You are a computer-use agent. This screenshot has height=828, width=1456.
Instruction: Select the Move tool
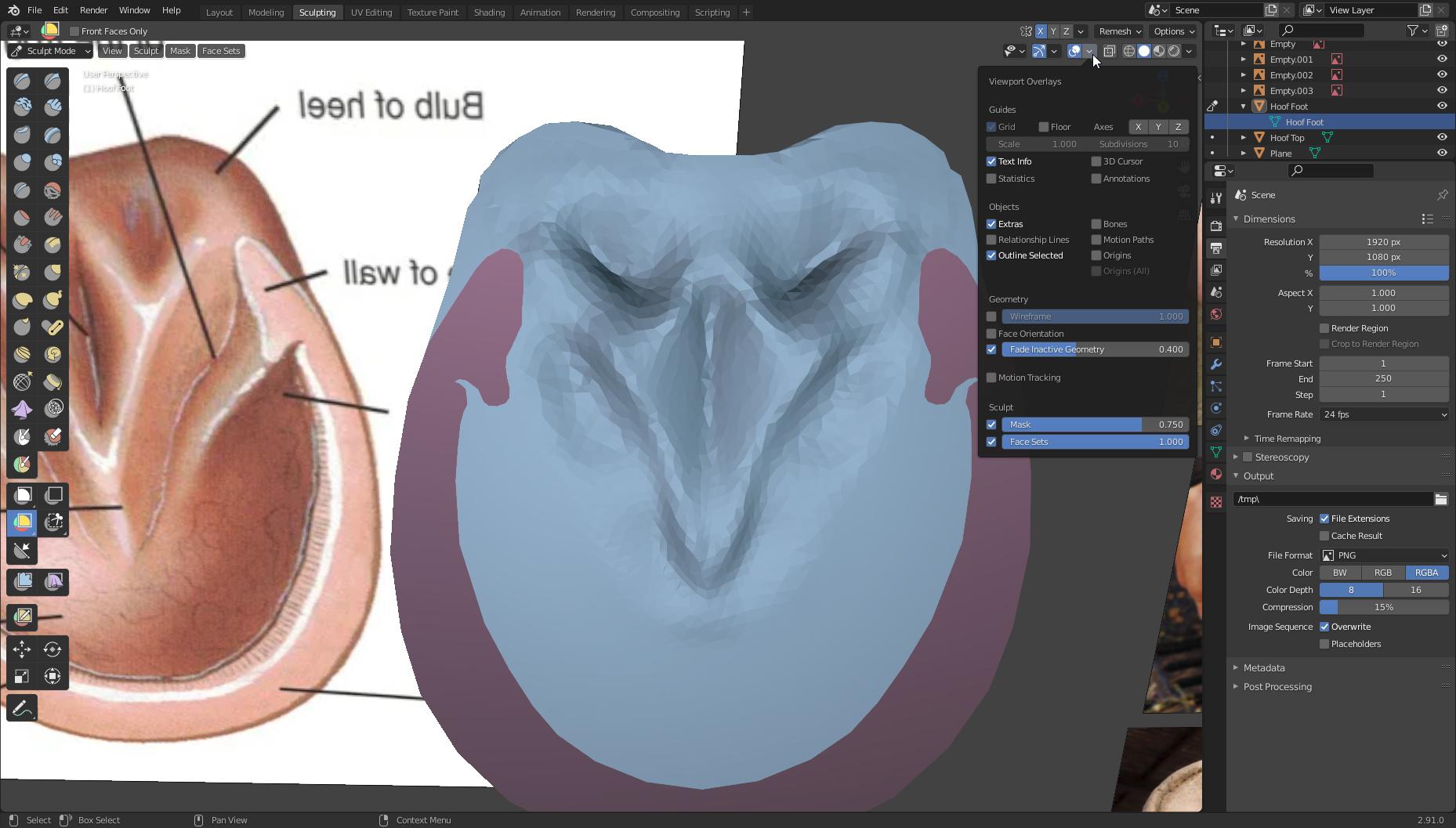tap(22, 649)
